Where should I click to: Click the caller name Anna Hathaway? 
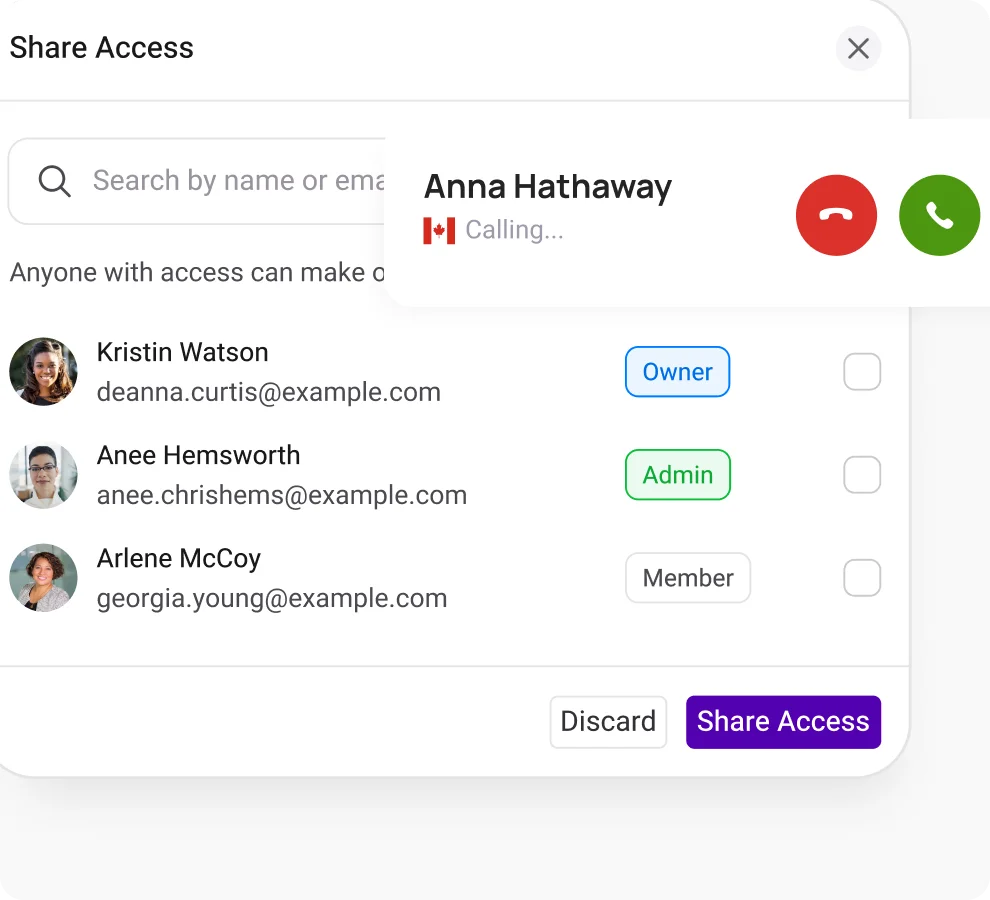tap(547, 187)
